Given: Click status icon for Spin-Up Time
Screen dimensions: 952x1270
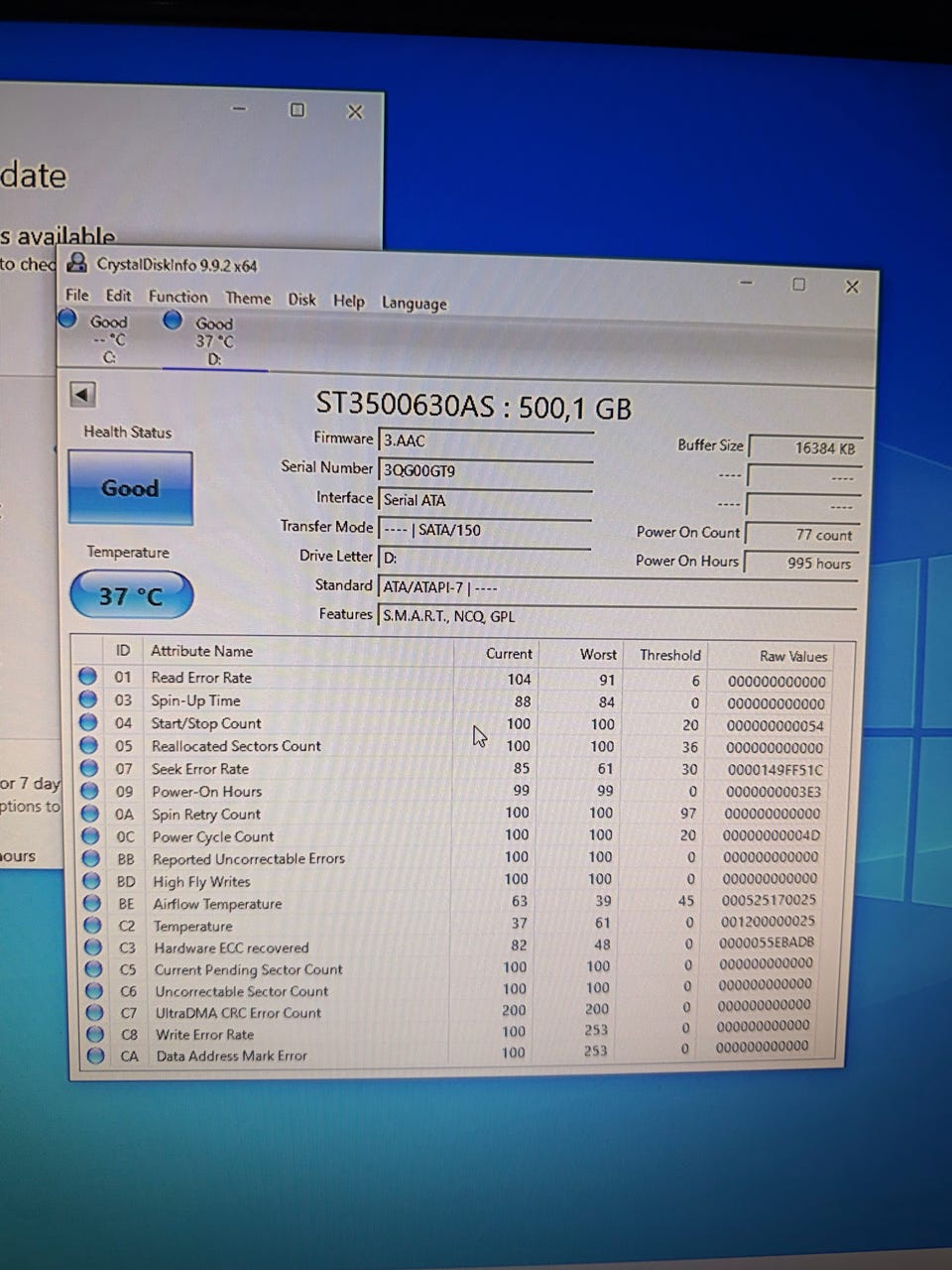Looking at the screenshot, I should click(x=88, y=698).
